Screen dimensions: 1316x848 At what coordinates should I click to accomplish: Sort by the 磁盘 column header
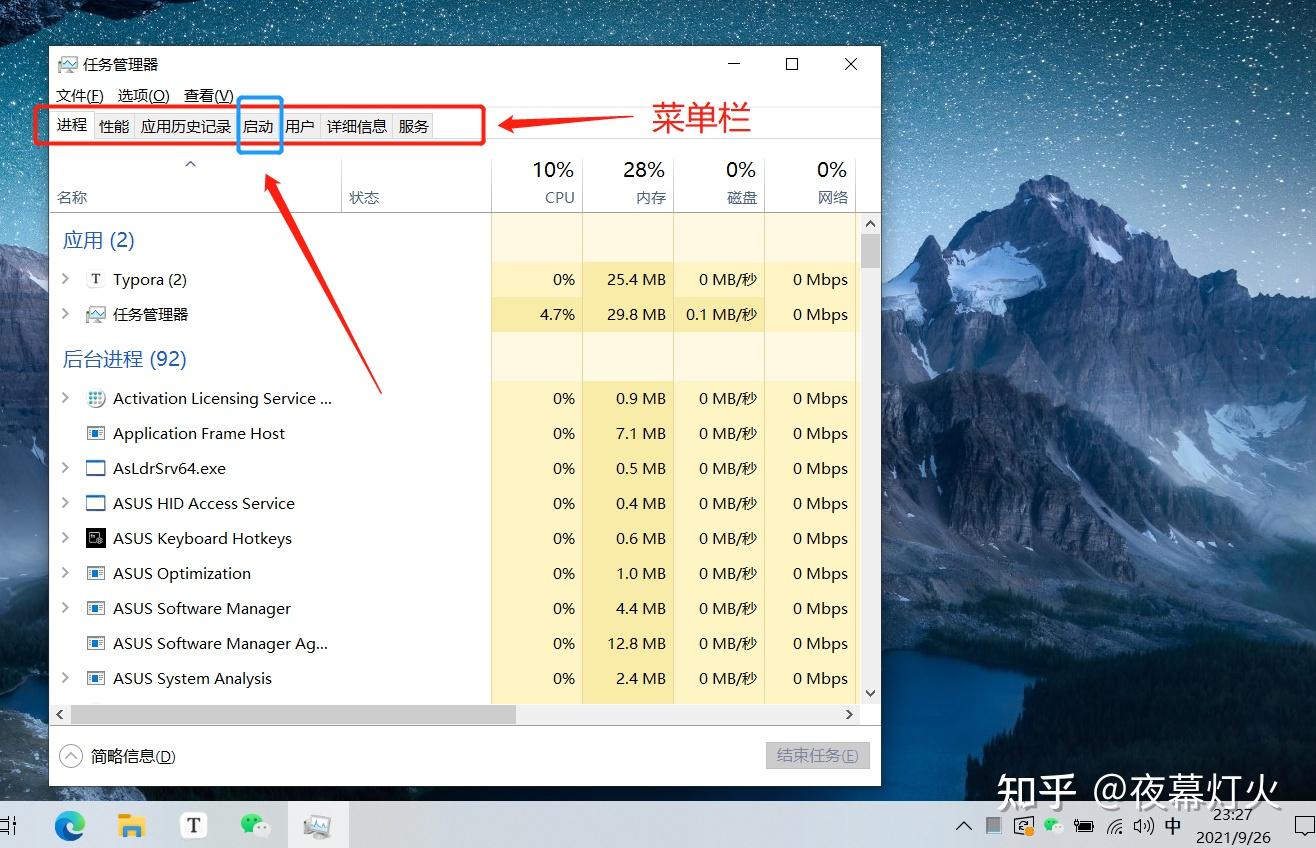point(719,185)
